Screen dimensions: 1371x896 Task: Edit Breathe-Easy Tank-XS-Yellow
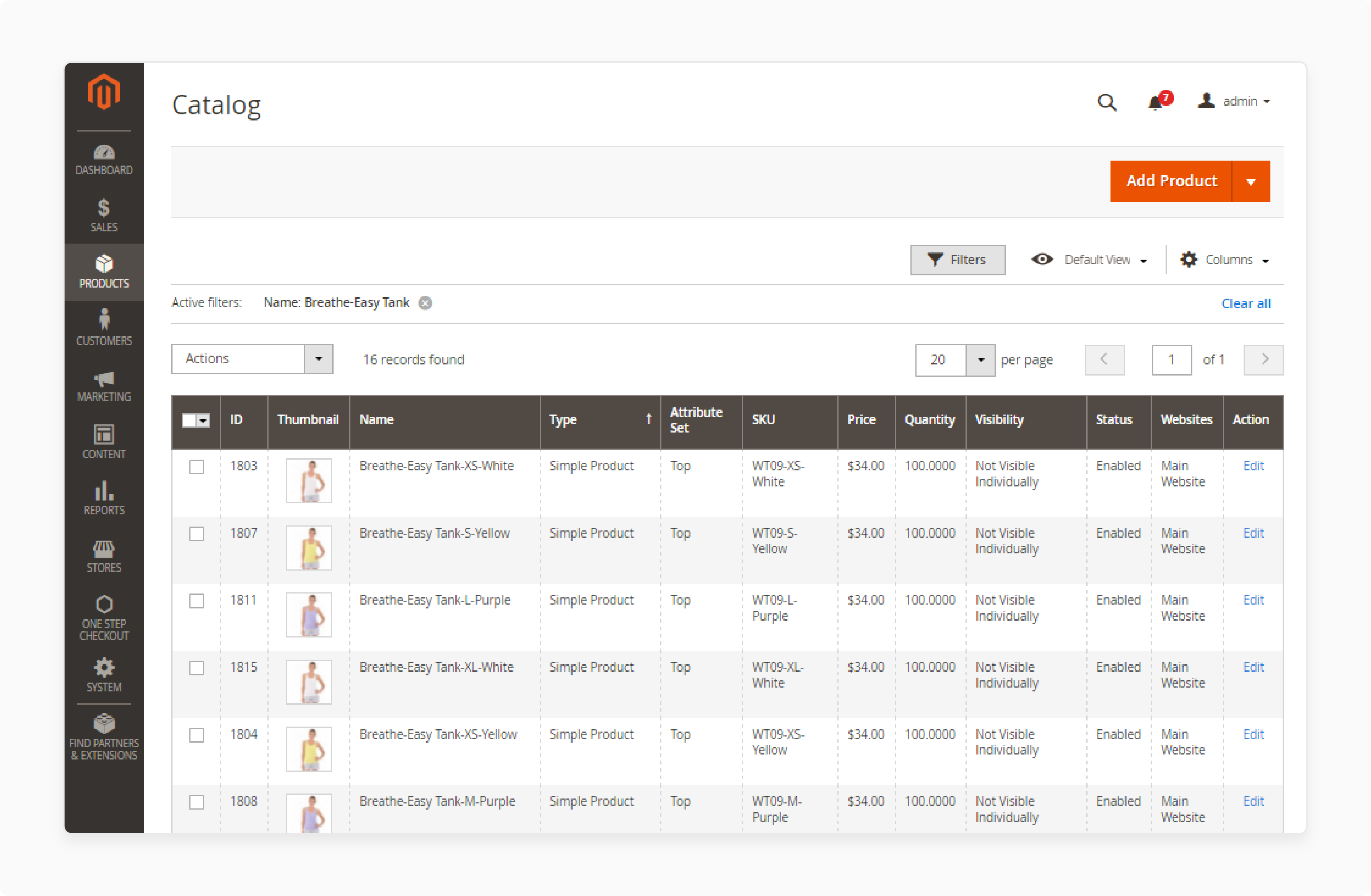click(1253, 734)
